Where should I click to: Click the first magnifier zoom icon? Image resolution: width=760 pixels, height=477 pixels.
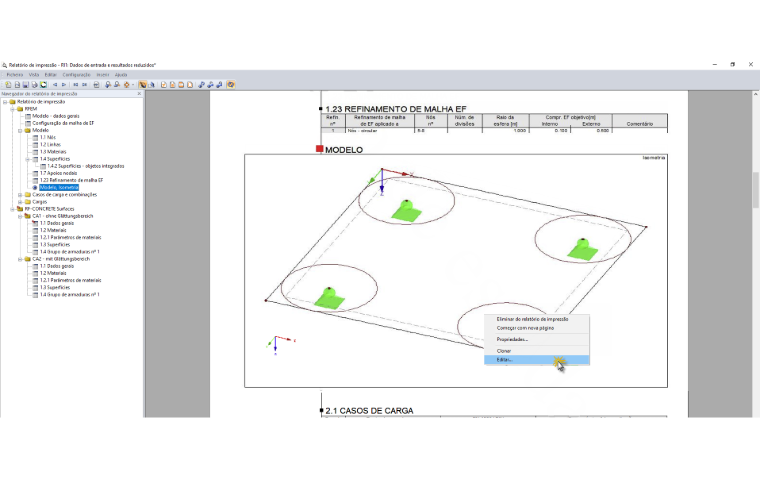108,84
